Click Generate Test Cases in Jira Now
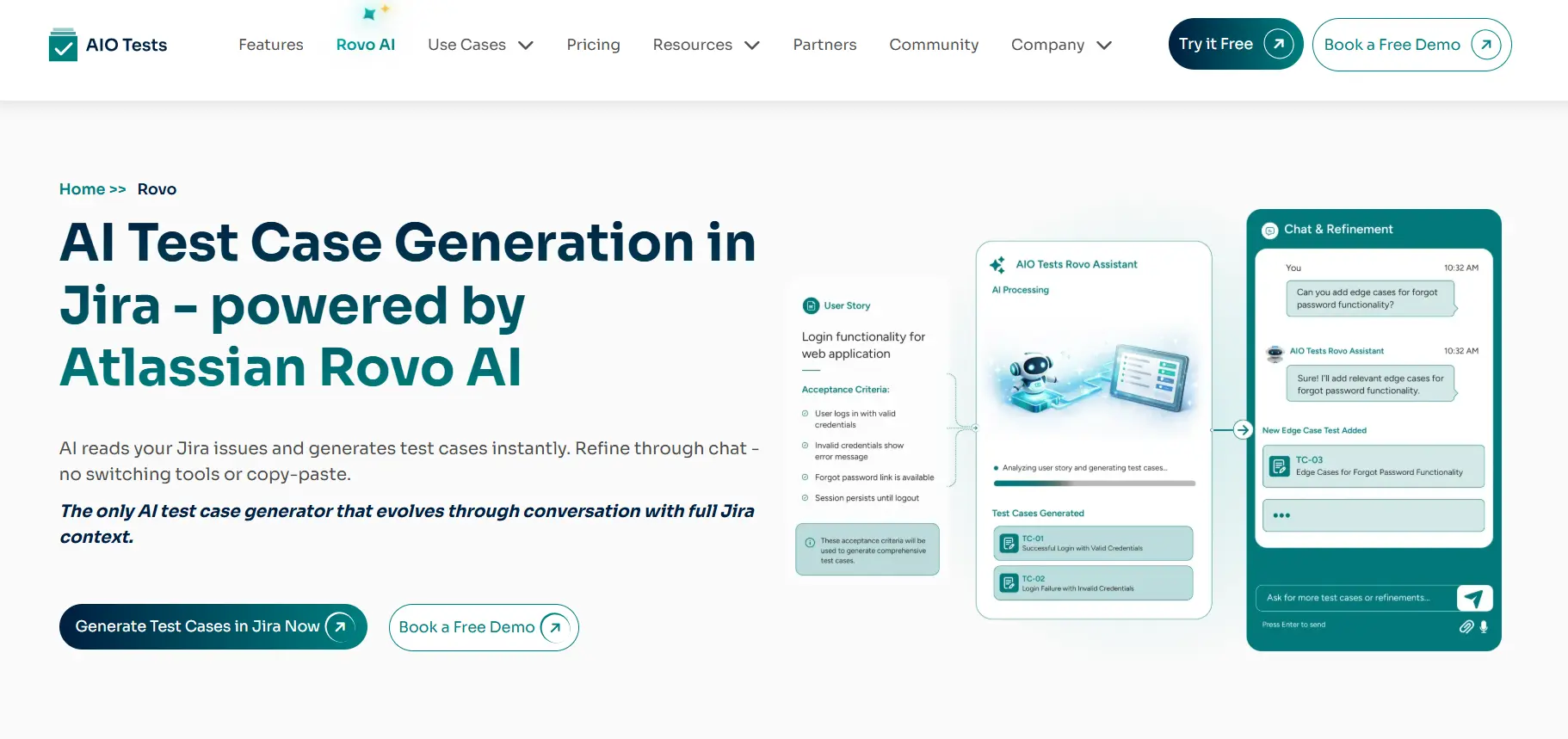 pyautogui.click(x=213, y=626)
